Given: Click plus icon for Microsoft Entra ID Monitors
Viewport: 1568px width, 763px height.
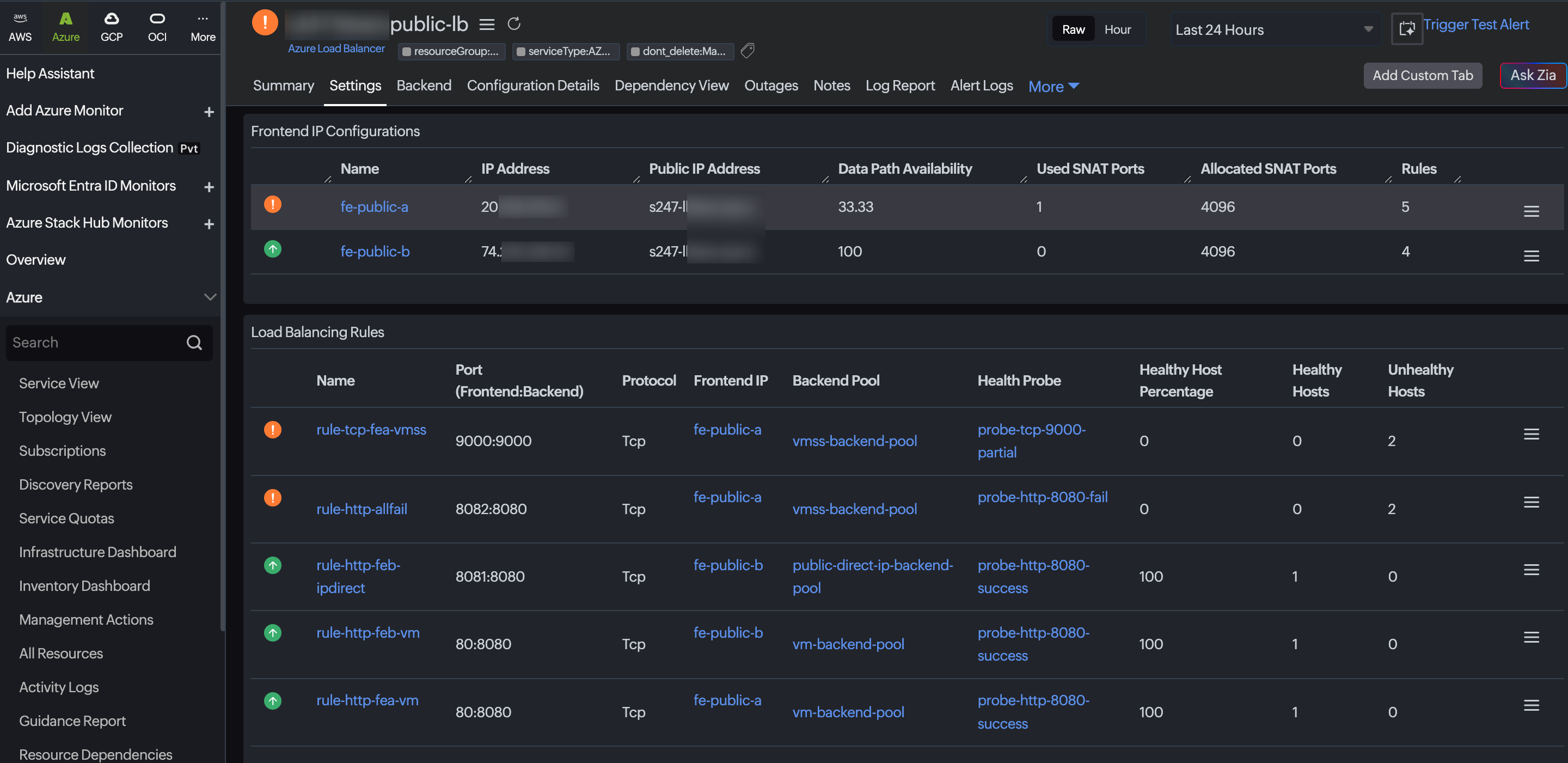Looking at the screenshot, I should tap(209, 187).
